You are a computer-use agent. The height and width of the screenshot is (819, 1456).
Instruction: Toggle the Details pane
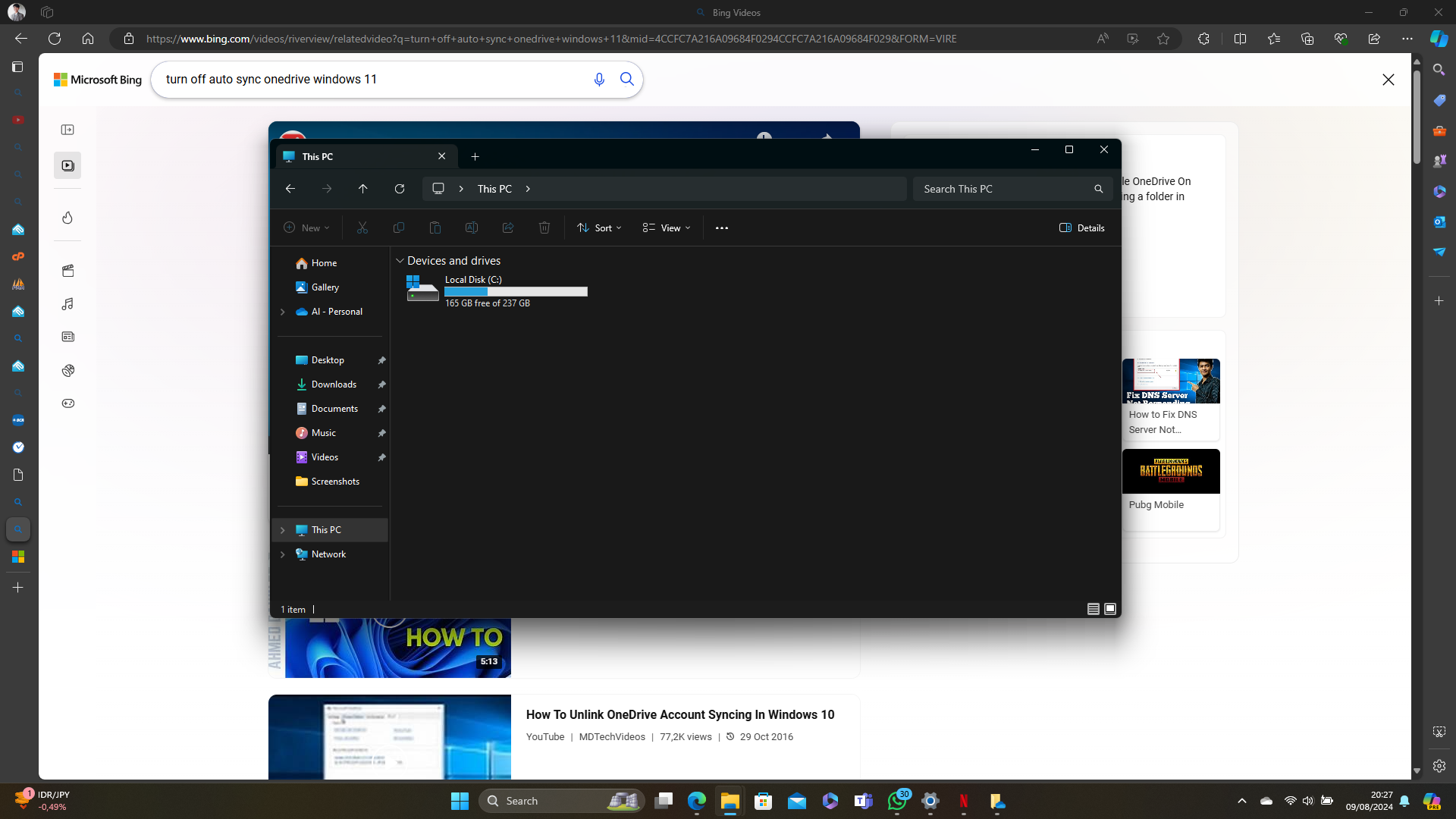(x=1082, y=228)
